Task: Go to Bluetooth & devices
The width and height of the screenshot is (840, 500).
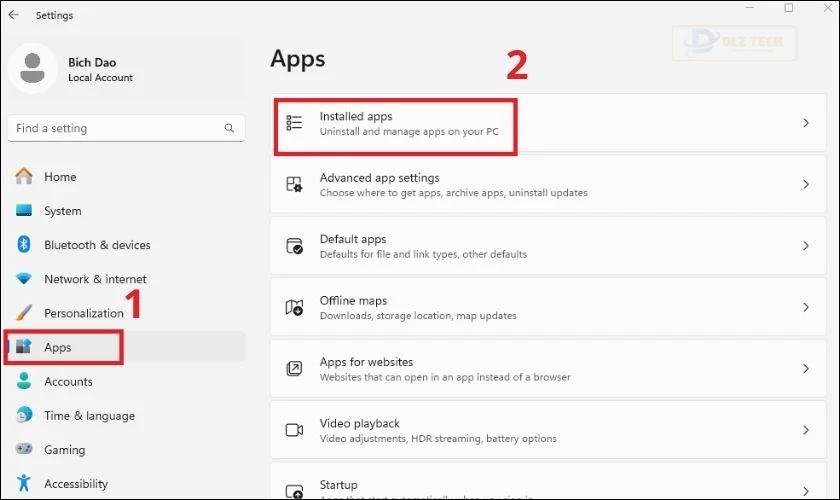Action: (97, 245)
